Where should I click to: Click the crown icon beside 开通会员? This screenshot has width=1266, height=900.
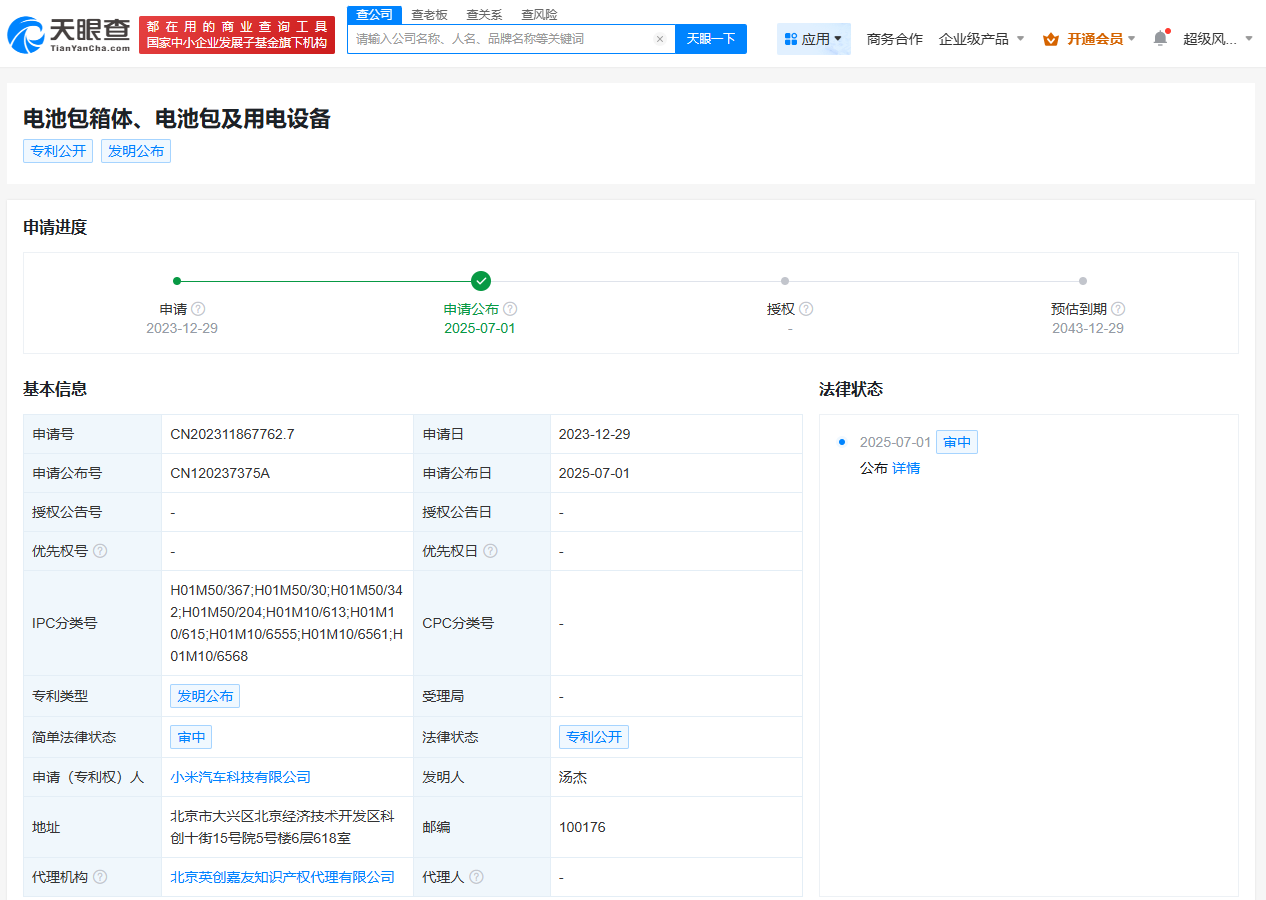tap(1051, 39)
